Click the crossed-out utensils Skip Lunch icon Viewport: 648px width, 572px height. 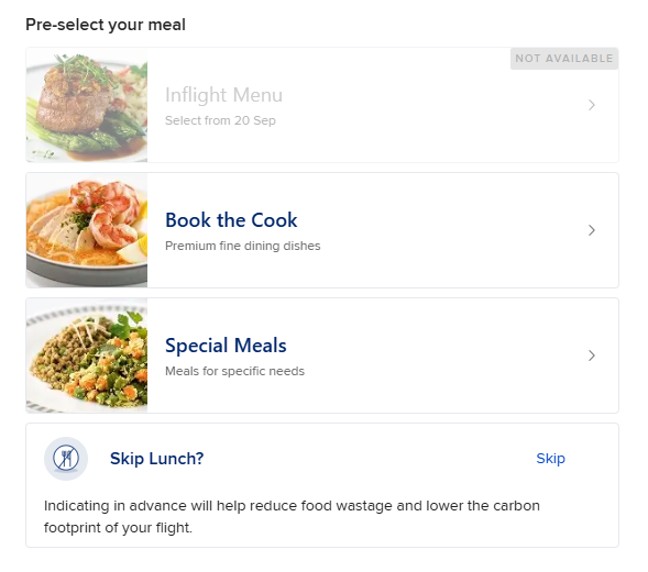66,459
